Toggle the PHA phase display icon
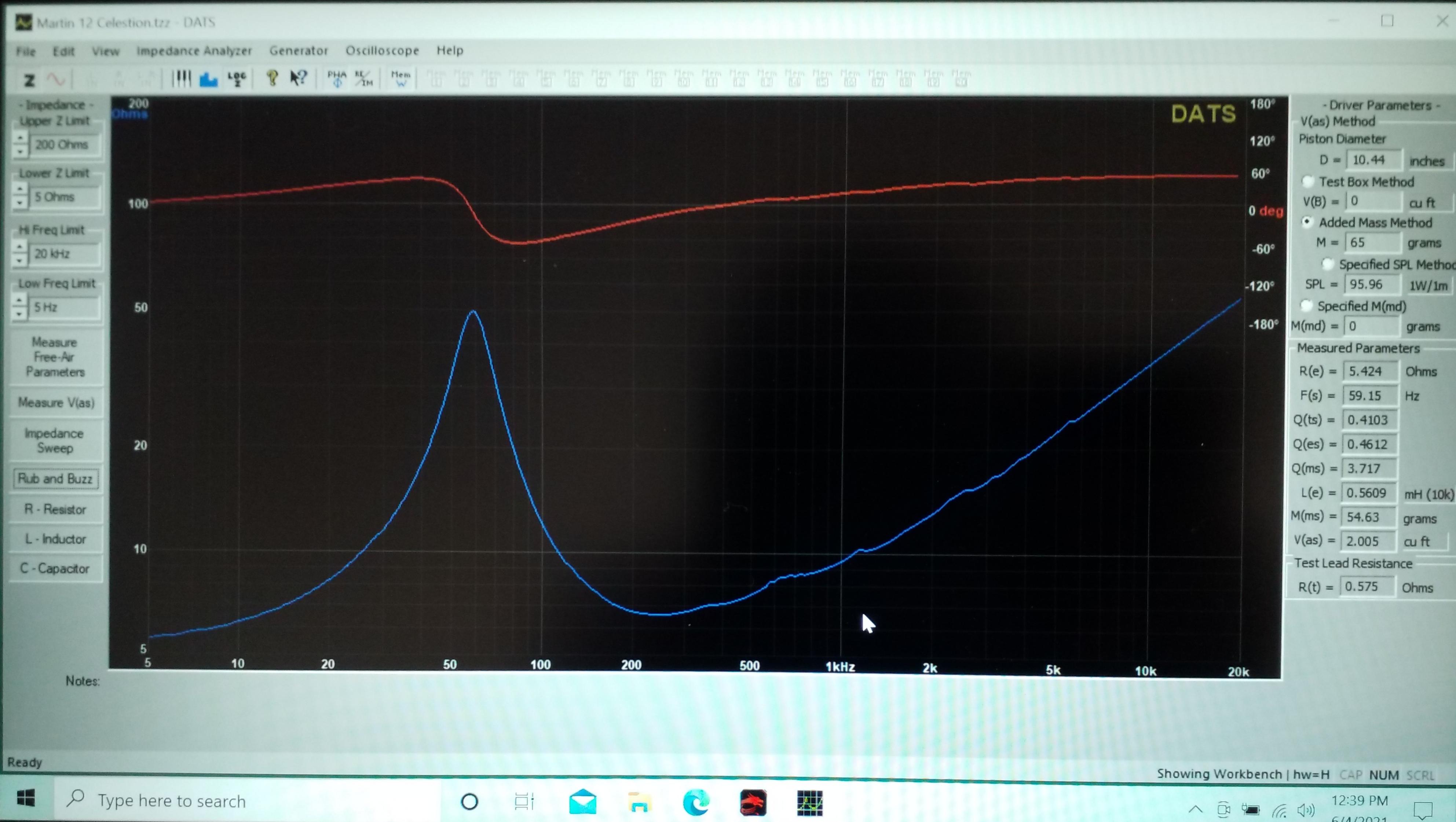 point(337,78)
